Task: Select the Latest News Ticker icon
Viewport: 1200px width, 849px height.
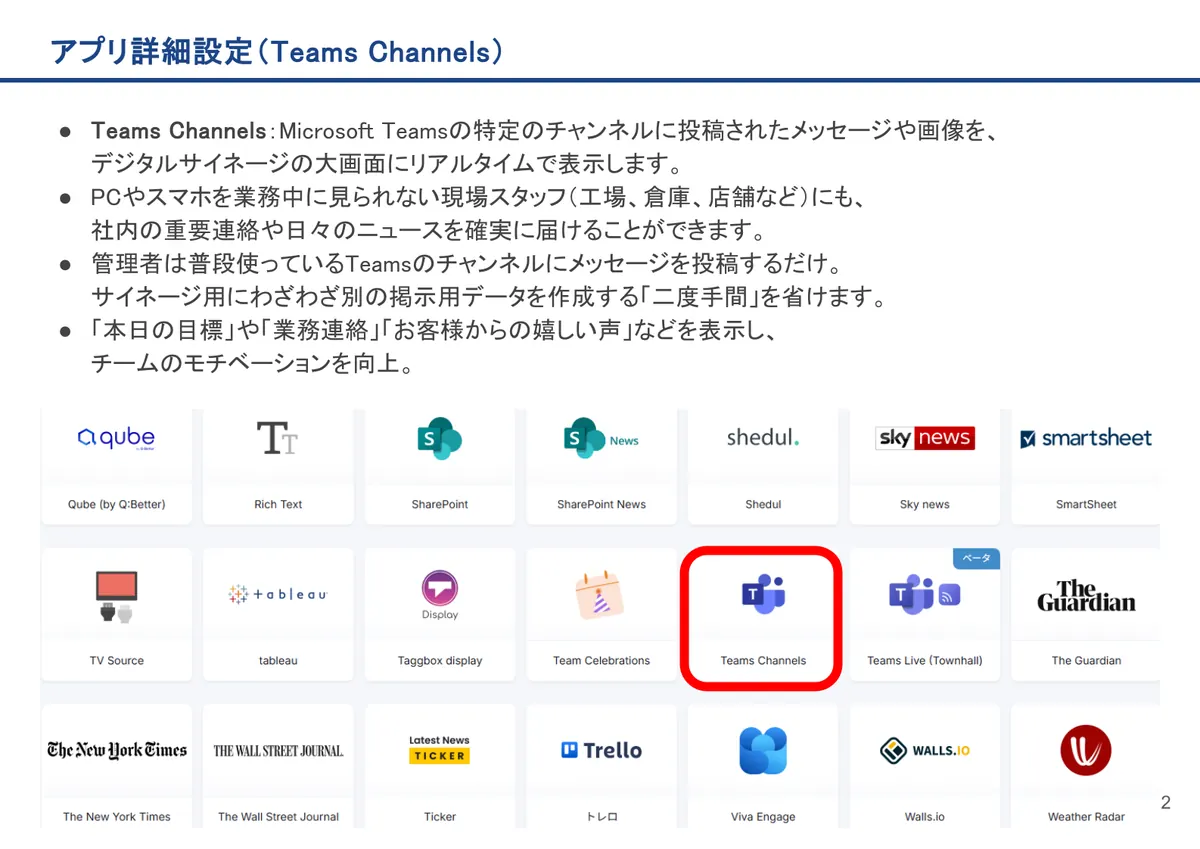Action: 440,749
